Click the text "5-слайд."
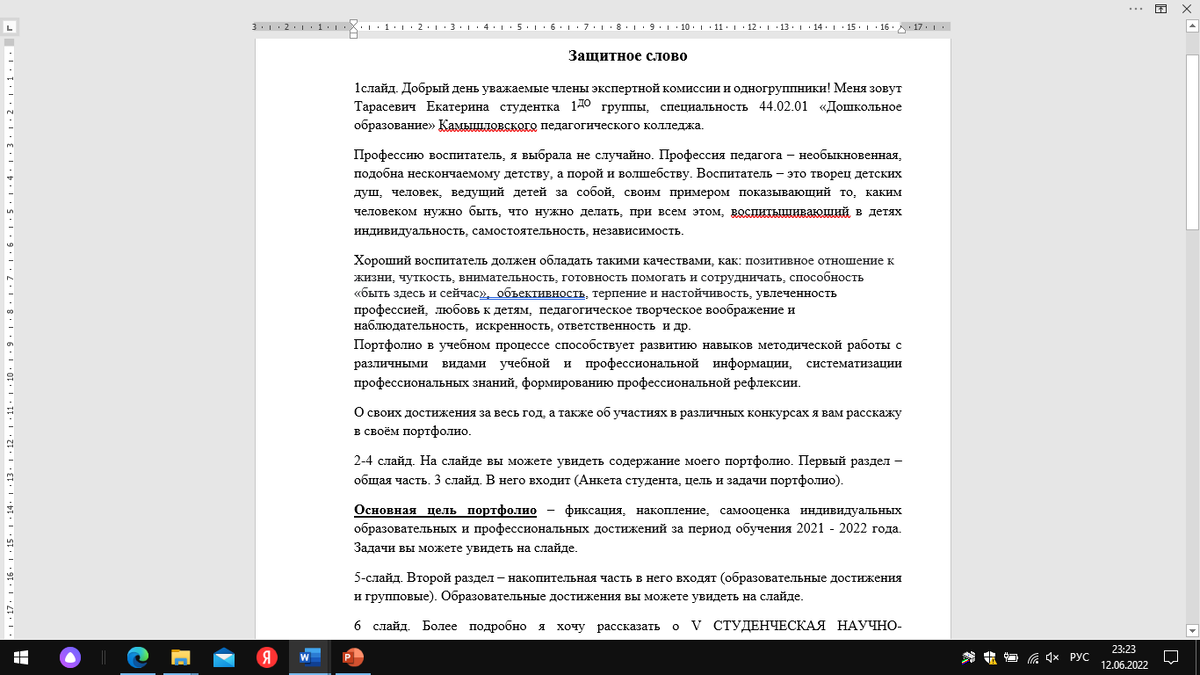 coord(378,578)
